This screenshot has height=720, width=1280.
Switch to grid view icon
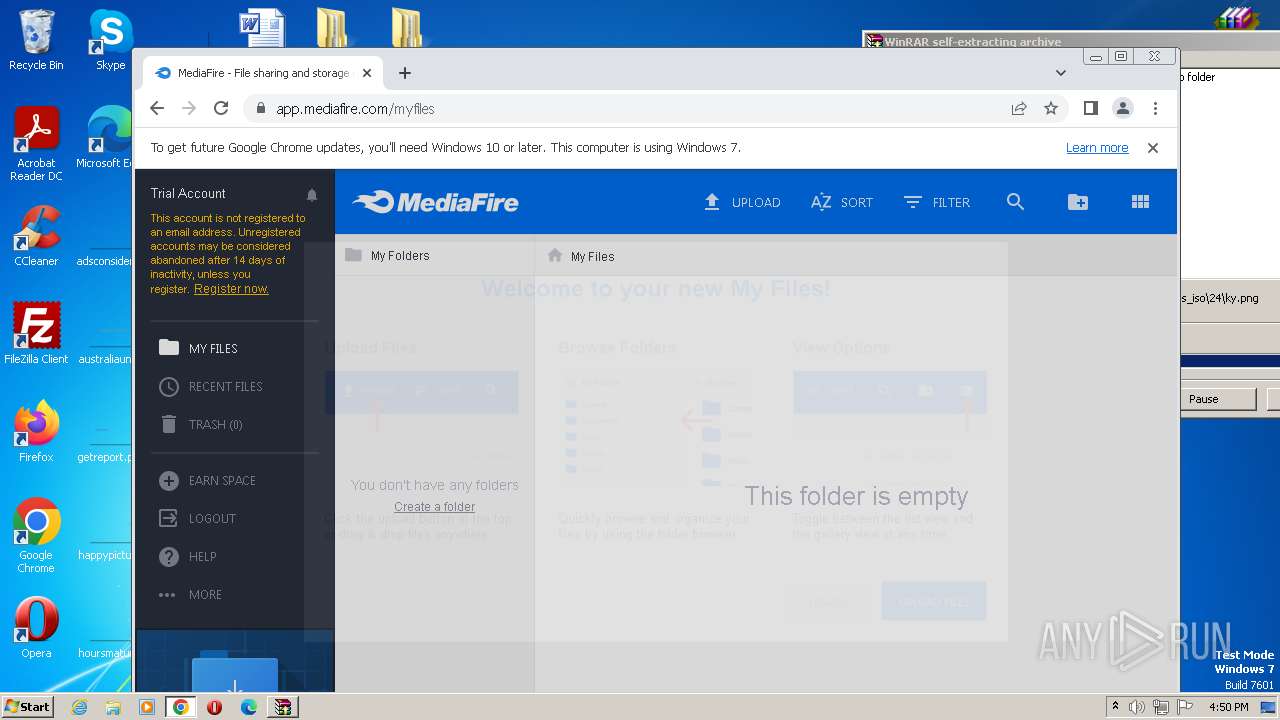point(1140,202)
